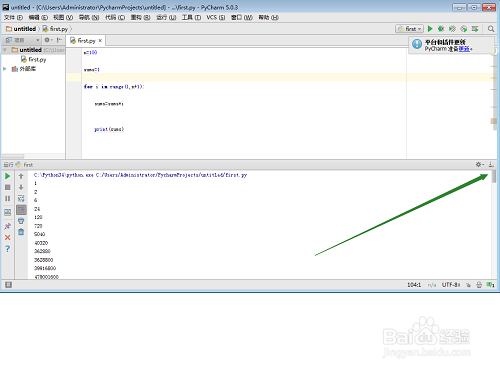
Task: Click 'untitled' in the navigation breadcrumb
Action: [x=21, y=29]
